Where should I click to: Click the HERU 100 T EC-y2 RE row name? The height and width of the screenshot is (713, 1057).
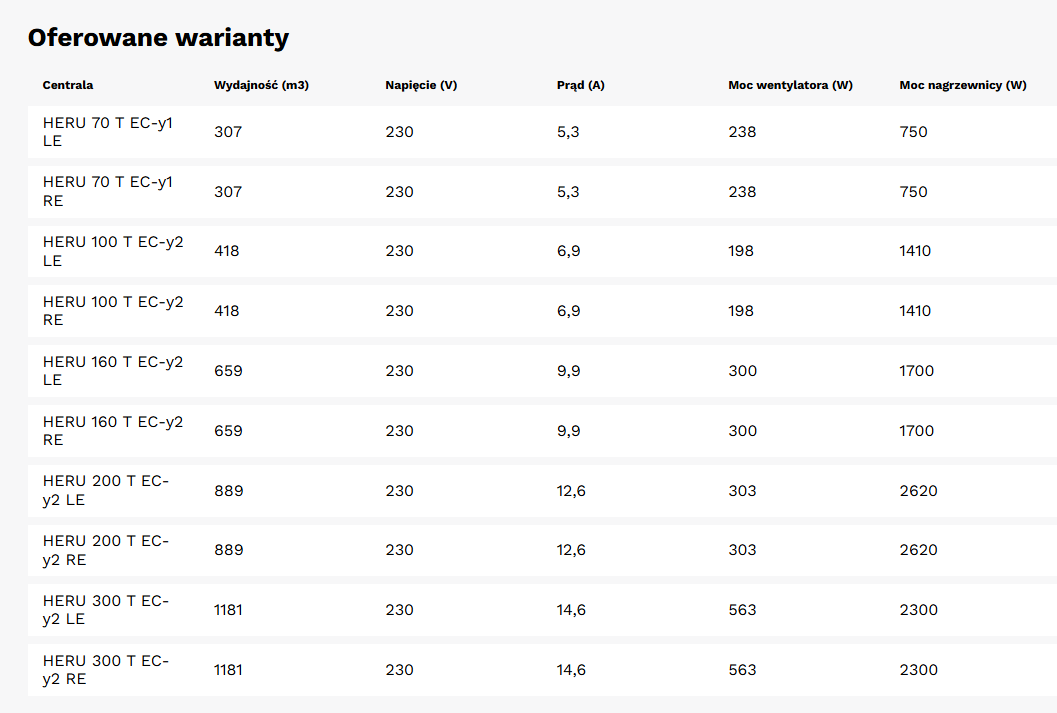pos(113,311)
